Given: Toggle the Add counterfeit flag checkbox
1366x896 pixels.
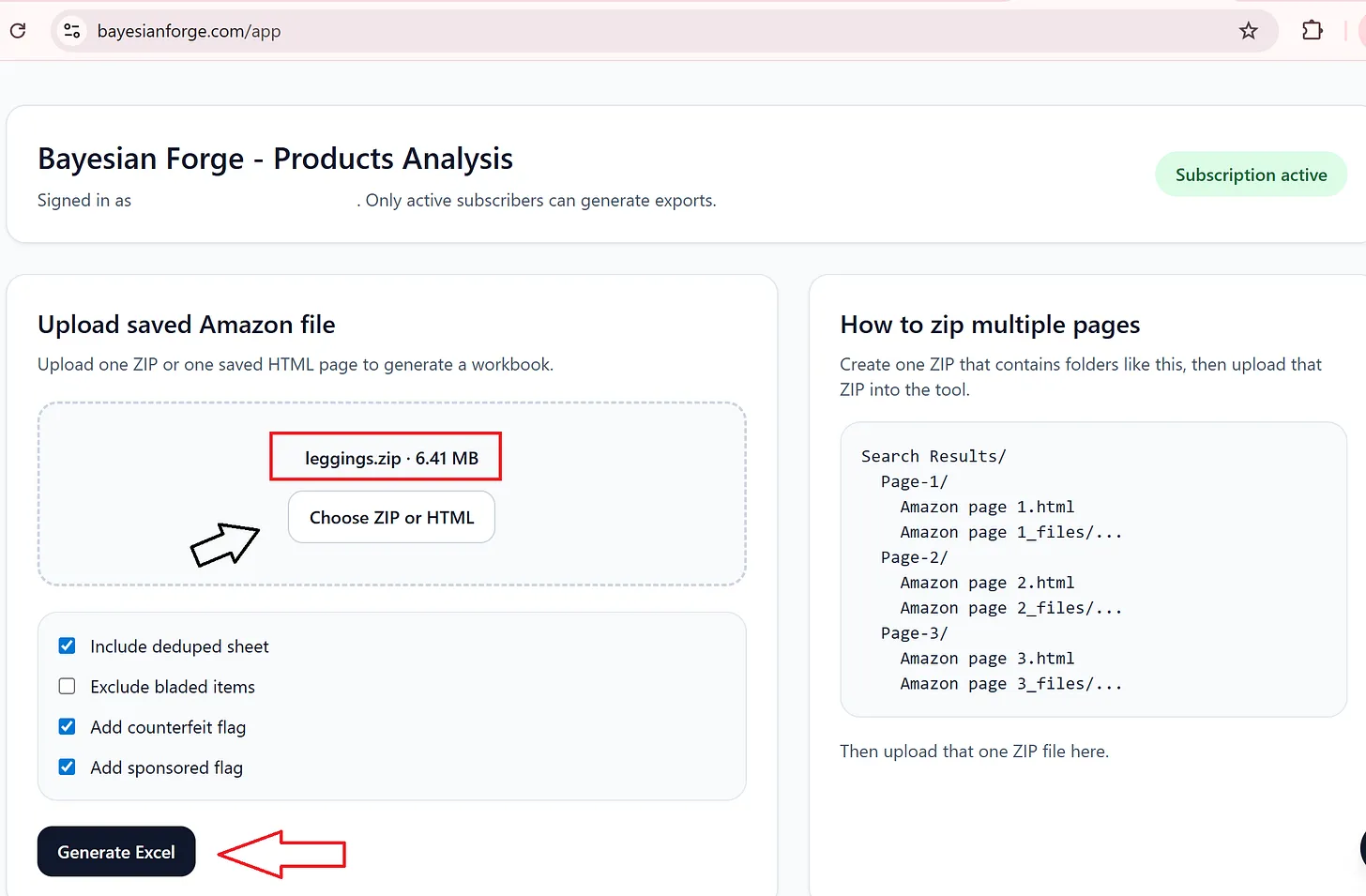Looking at the screenshot, I should point(68,726).
